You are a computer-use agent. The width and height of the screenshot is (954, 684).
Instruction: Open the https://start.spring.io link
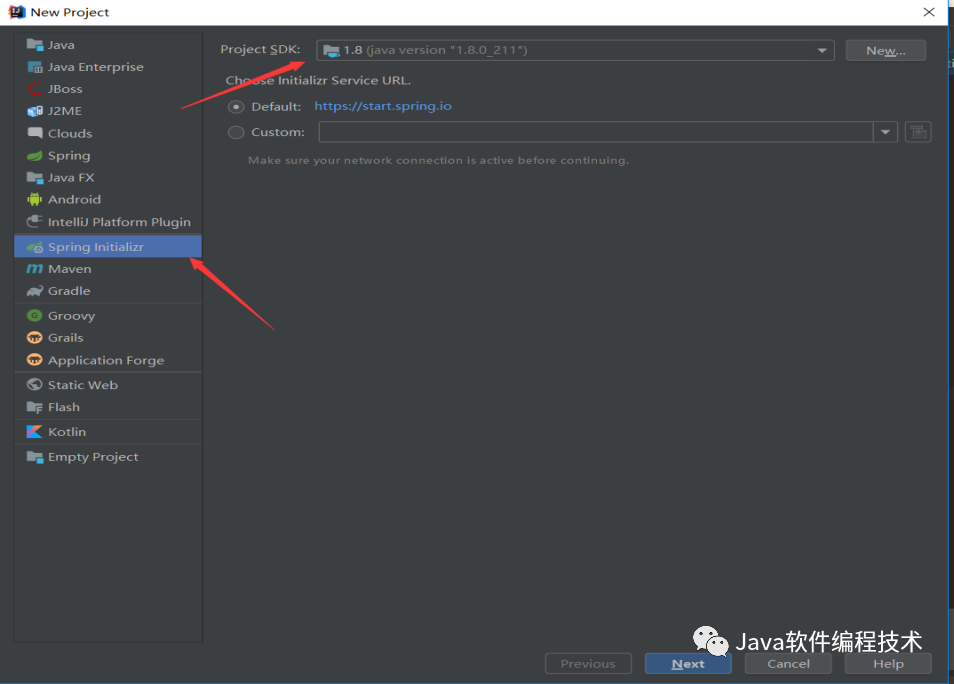tap(383, 106)
